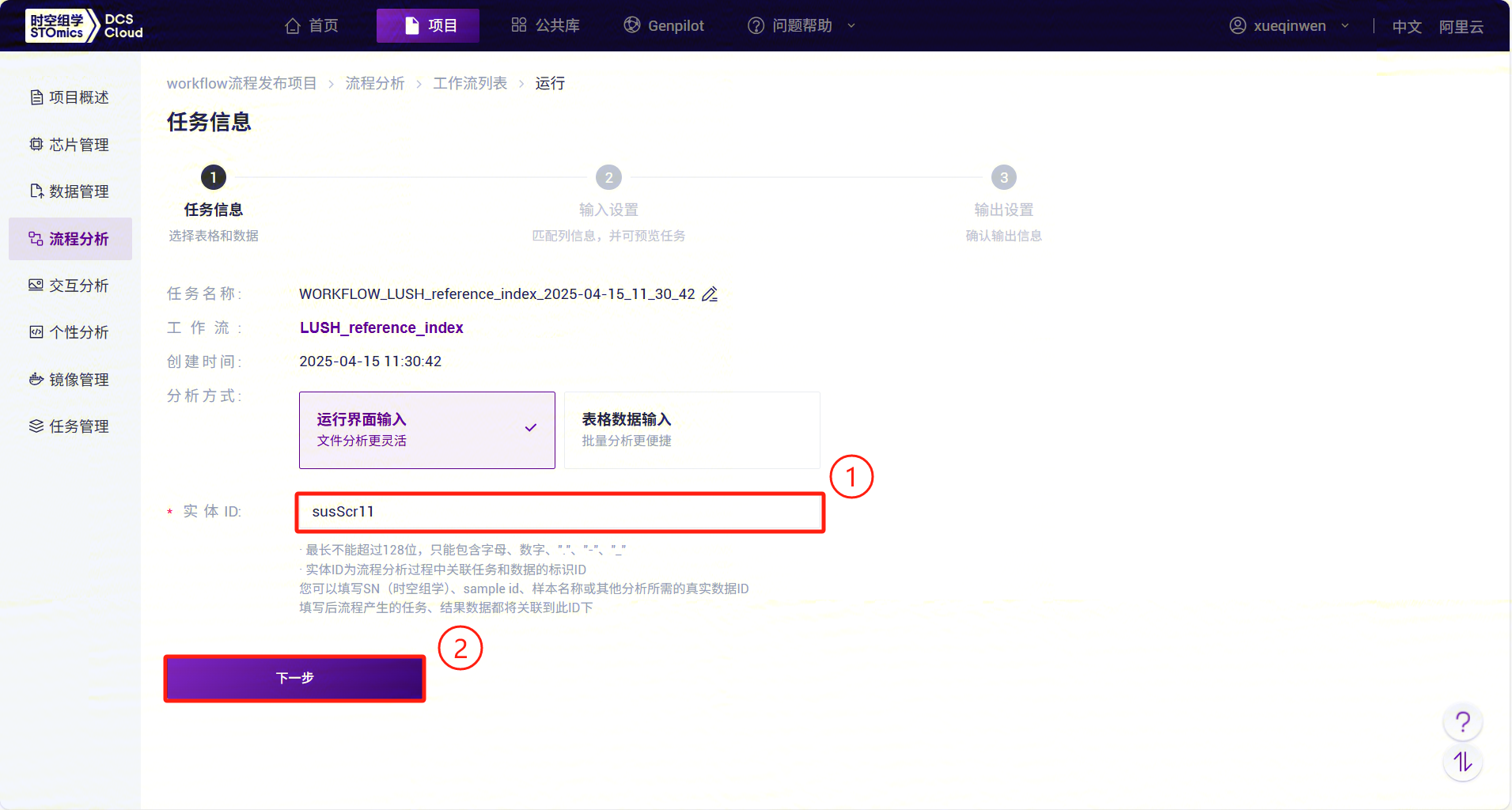Click the 交互分析 image icon
The width and height of the screenshot is (1512, 810).
point(36,285)
